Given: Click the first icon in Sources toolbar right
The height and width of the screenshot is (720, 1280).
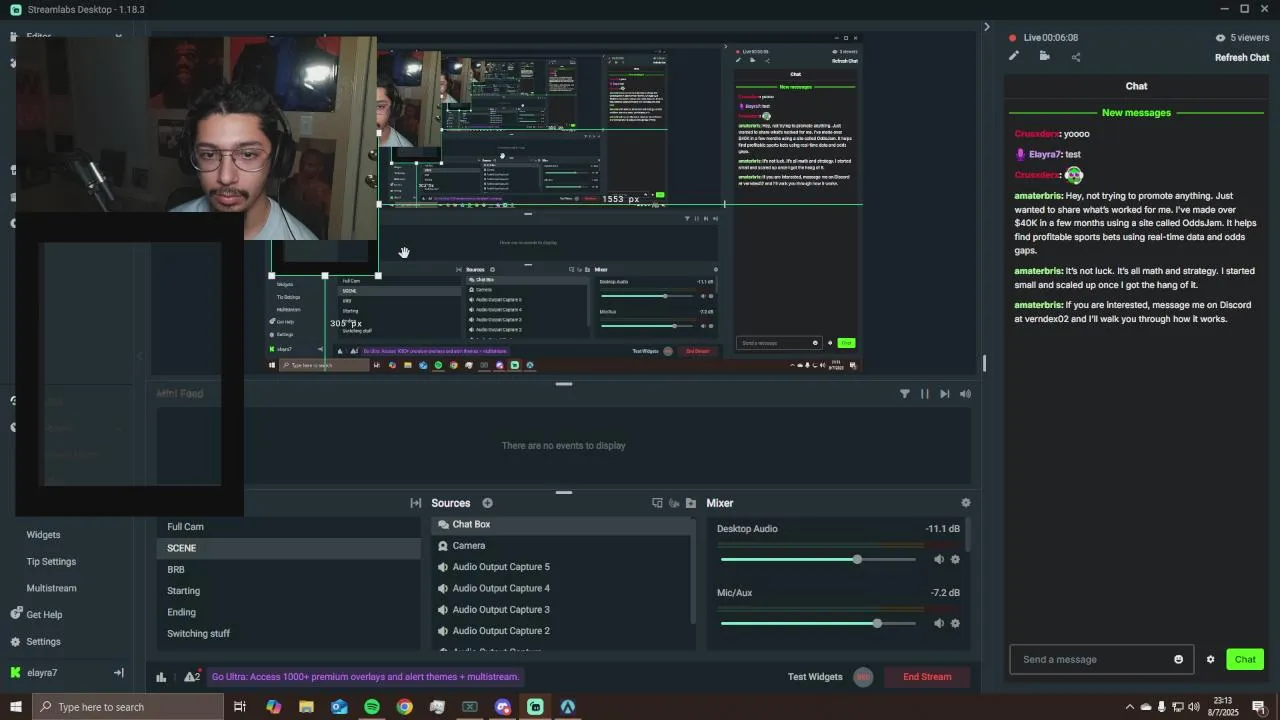Looking at the screenshot, I should click(x=657, y=503).
